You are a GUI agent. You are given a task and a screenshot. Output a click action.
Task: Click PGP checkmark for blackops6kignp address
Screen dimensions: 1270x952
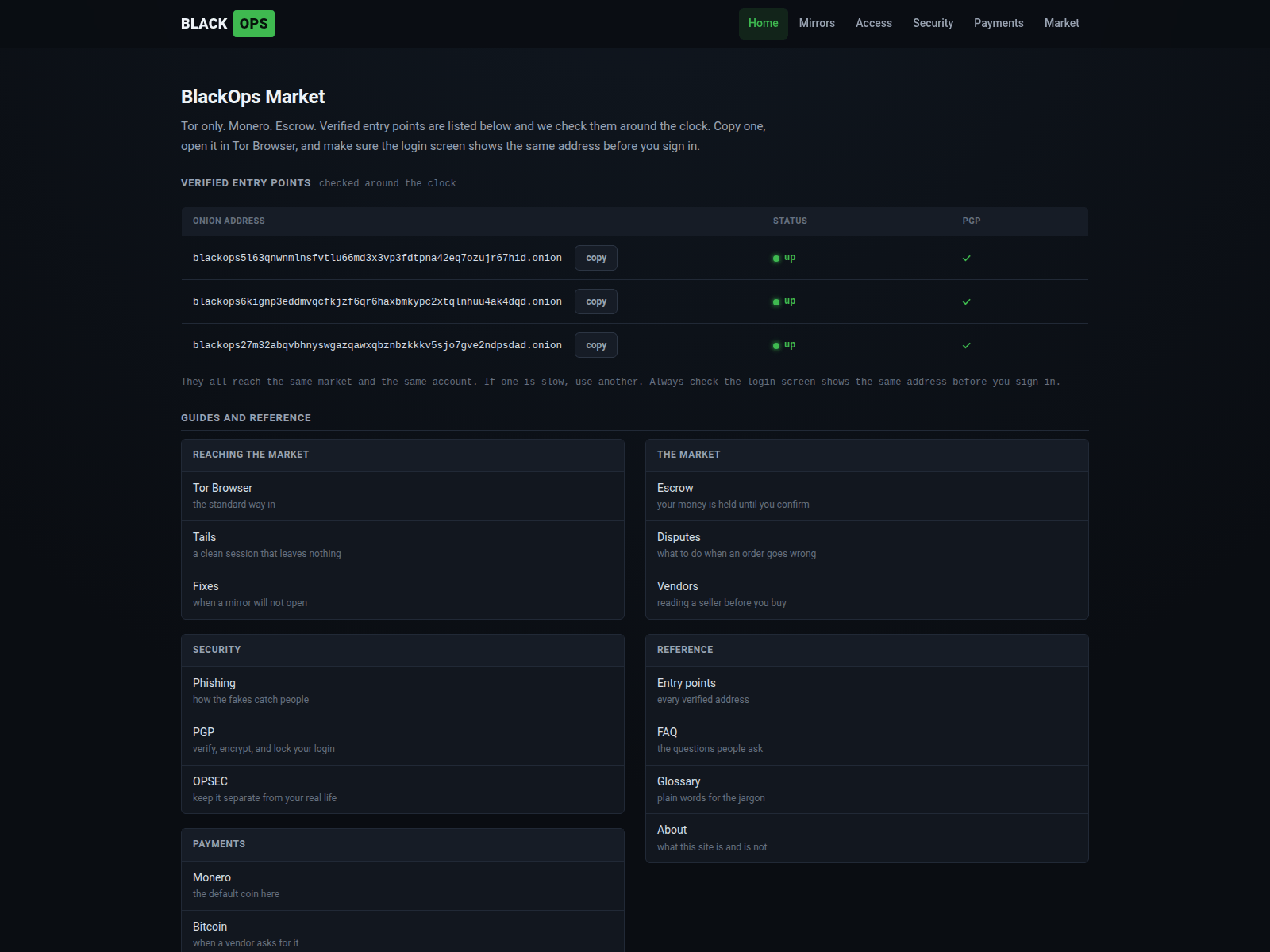click(x=966, y=301)
